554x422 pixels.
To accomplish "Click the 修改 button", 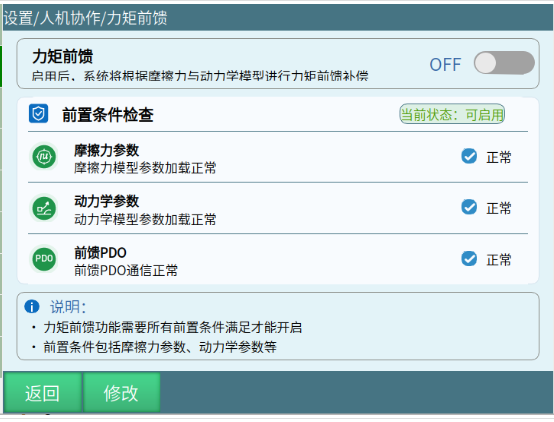I will (x=121, y=393).
